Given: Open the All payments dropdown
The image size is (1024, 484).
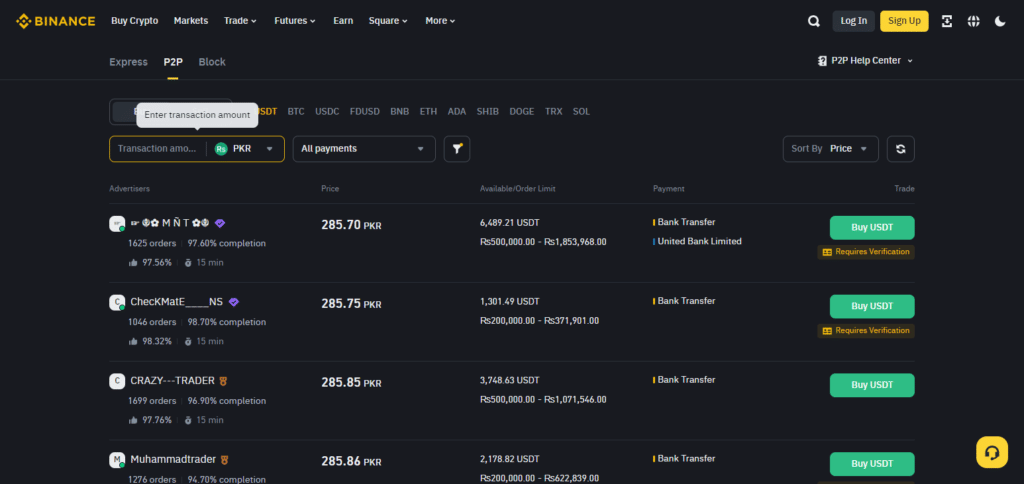Looking at the screenshot, I should tap(364, 149).
